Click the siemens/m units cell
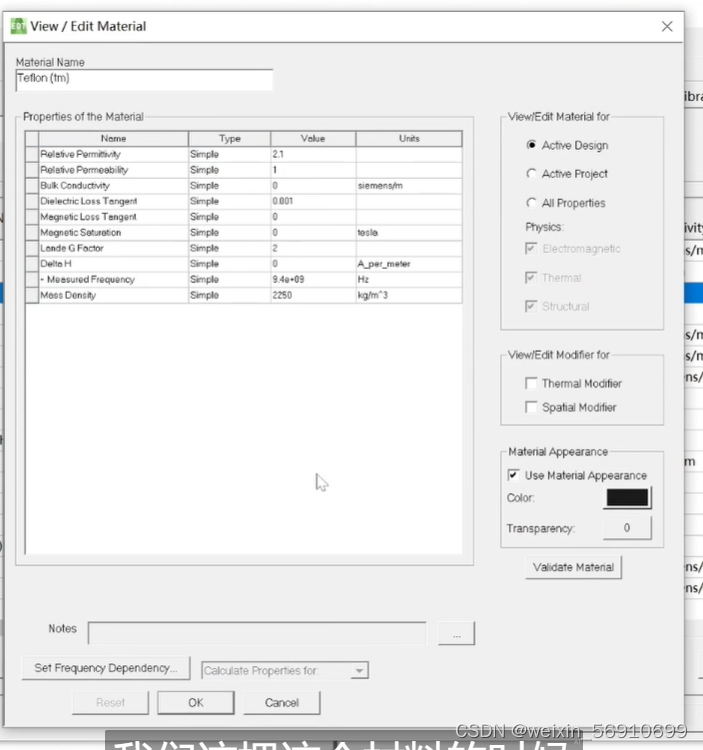 409,186
